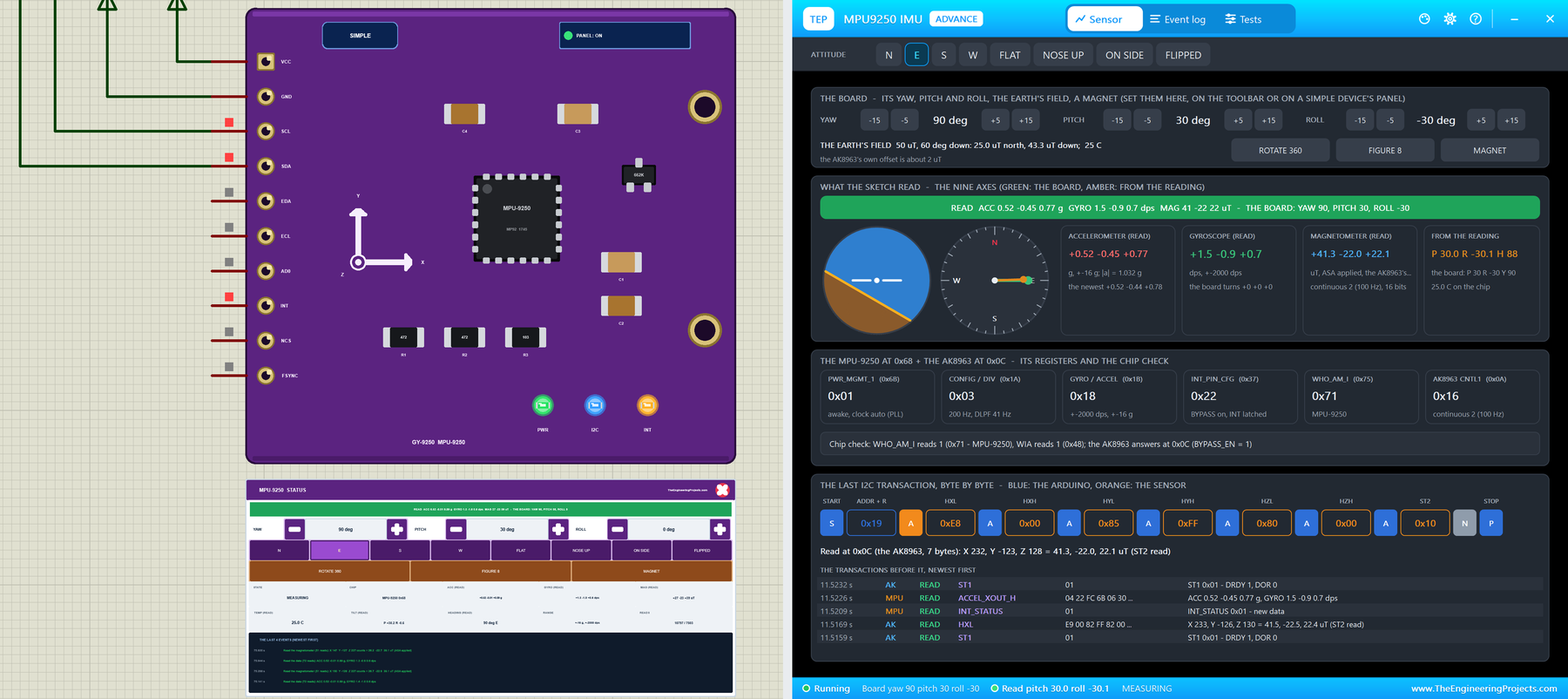Viewport: 1568px width, 699px height.
Task: Click the INT_STATUS transaction row
Action: point(1180,611)
